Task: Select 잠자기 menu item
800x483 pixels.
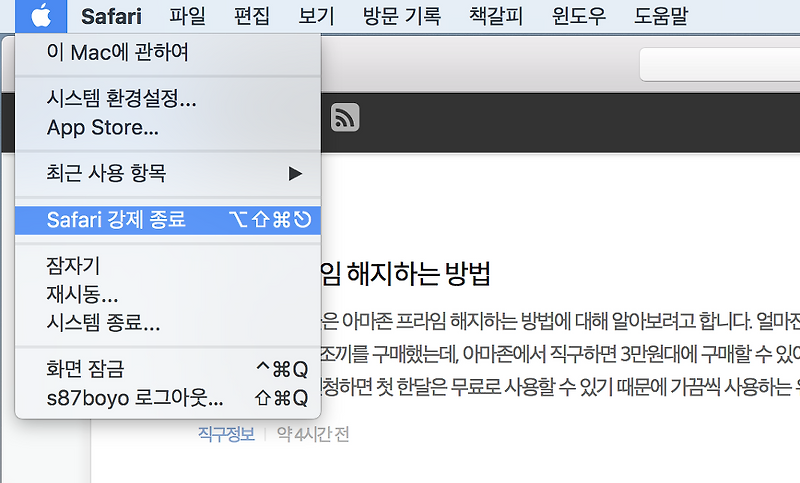Action: [x=168, y=265]
